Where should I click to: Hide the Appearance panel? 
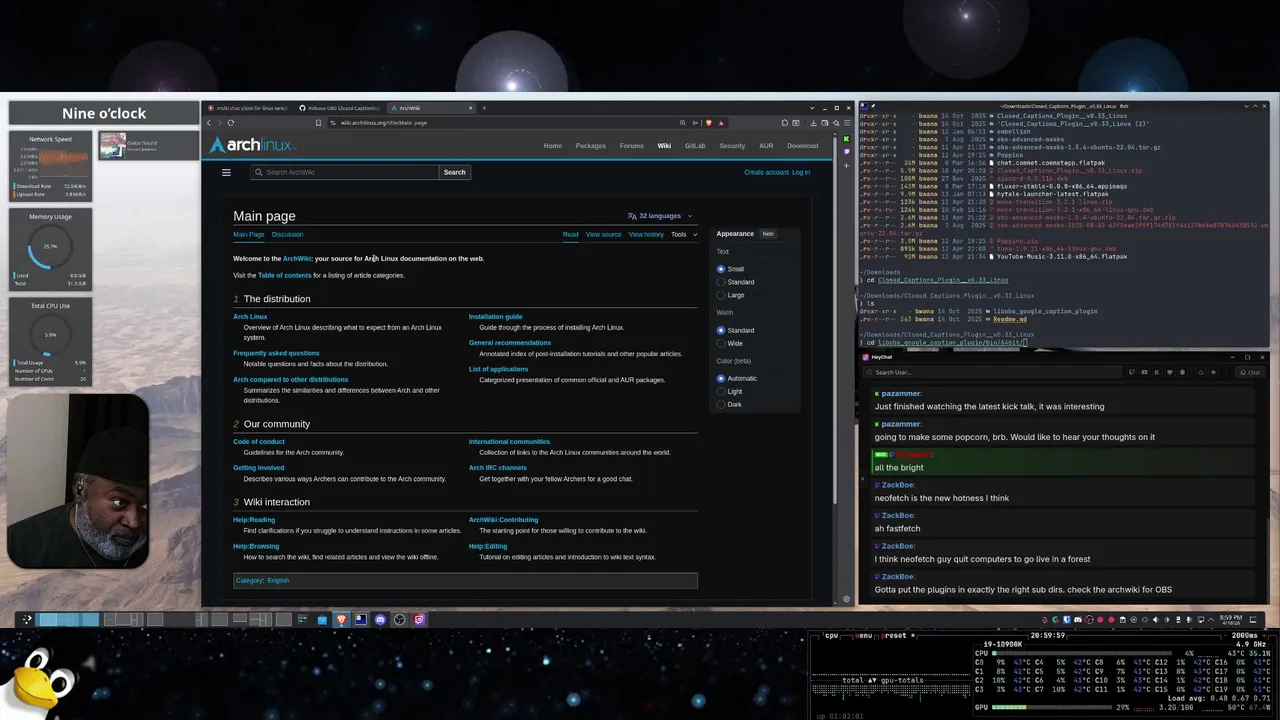(x=768, y=234)
